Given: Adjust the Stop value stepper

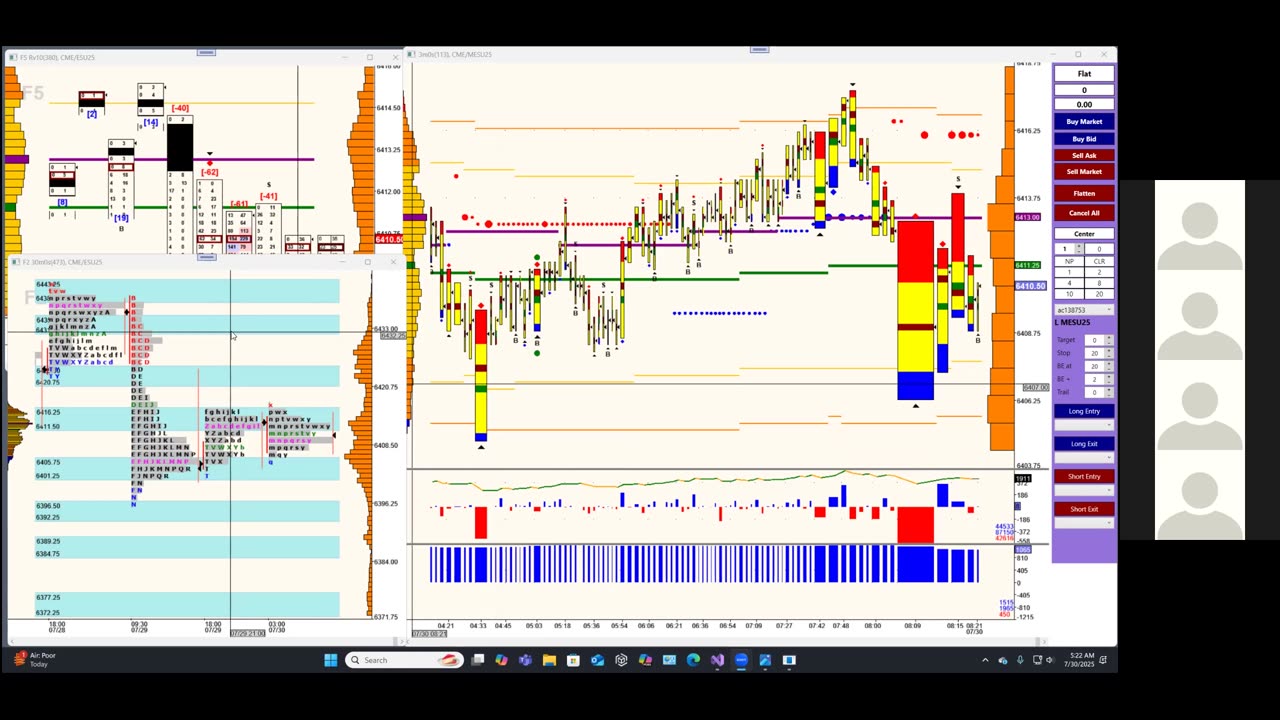Looking at the screenshot, I should tap(1108, 353).
